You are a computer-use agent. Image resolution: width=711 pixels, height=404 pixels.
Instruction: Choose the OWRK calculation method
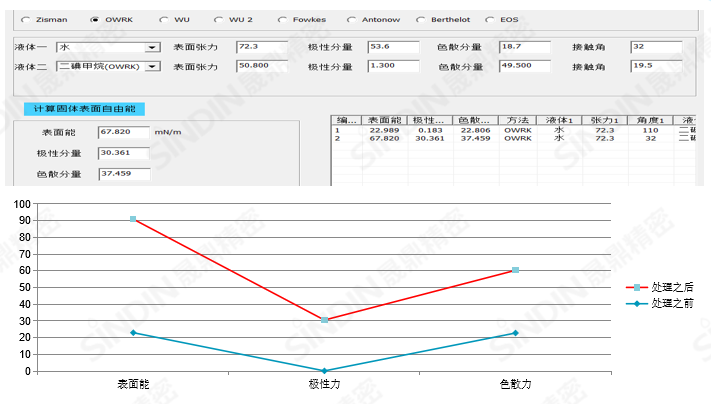(x=95, y=19)
